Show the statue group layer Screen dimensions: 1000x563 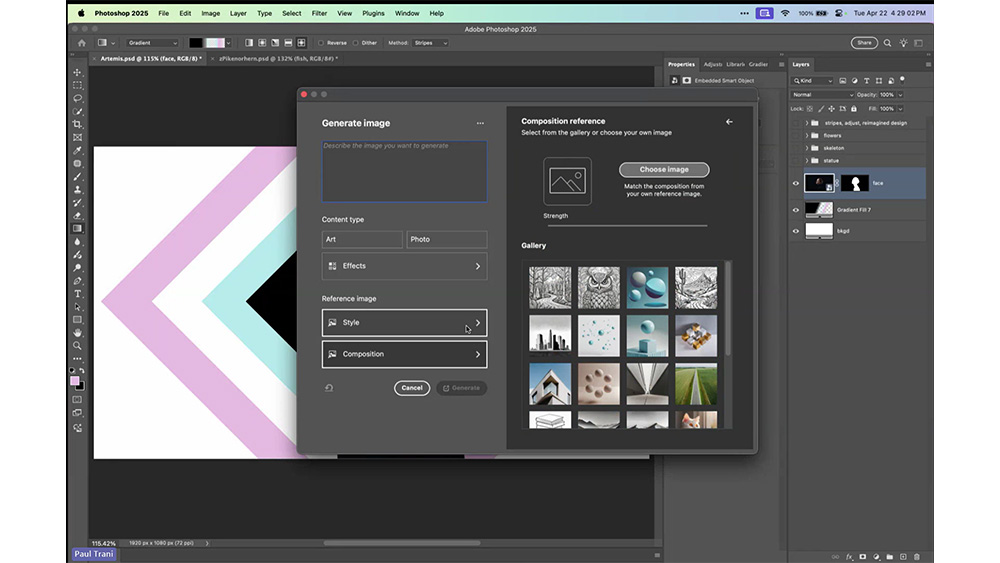click(x=796, y=161)
